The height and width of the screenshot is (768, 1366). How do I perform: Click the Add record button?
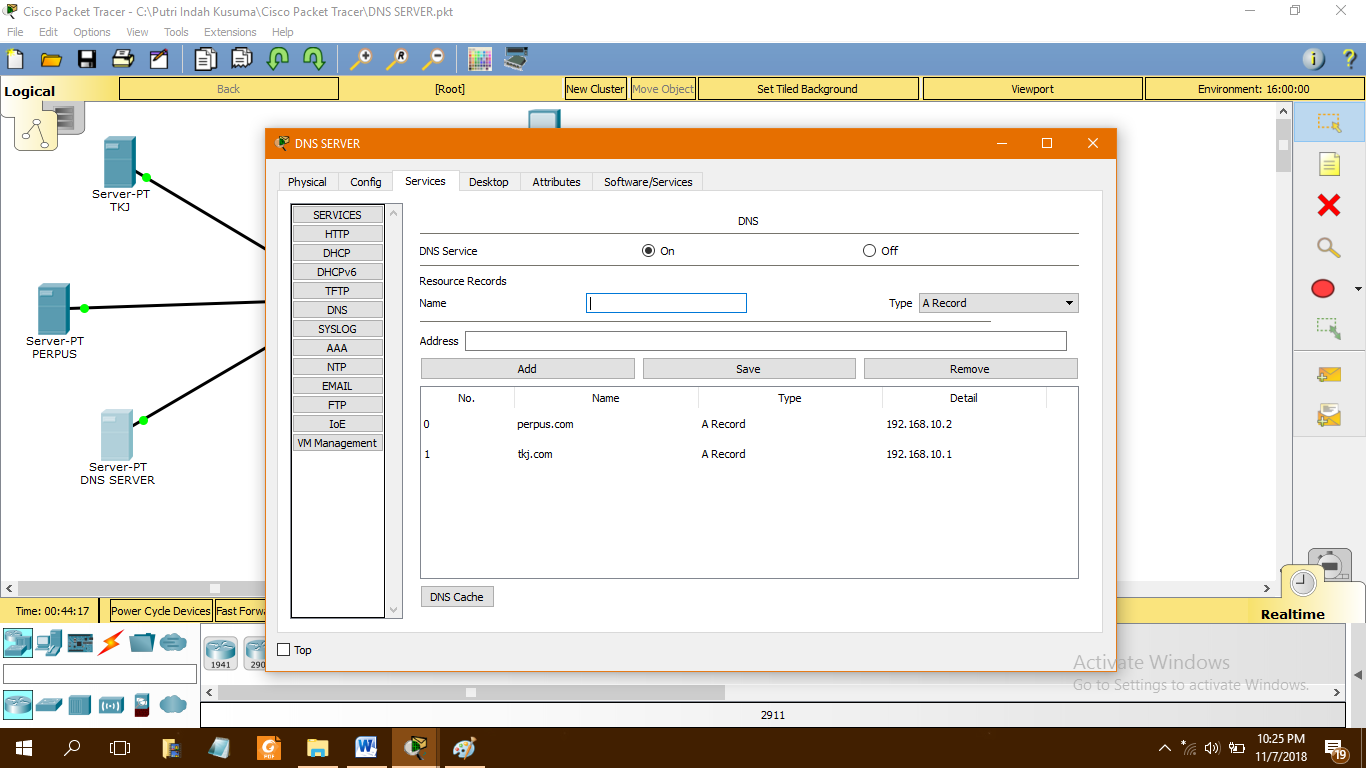click(527, 369)
